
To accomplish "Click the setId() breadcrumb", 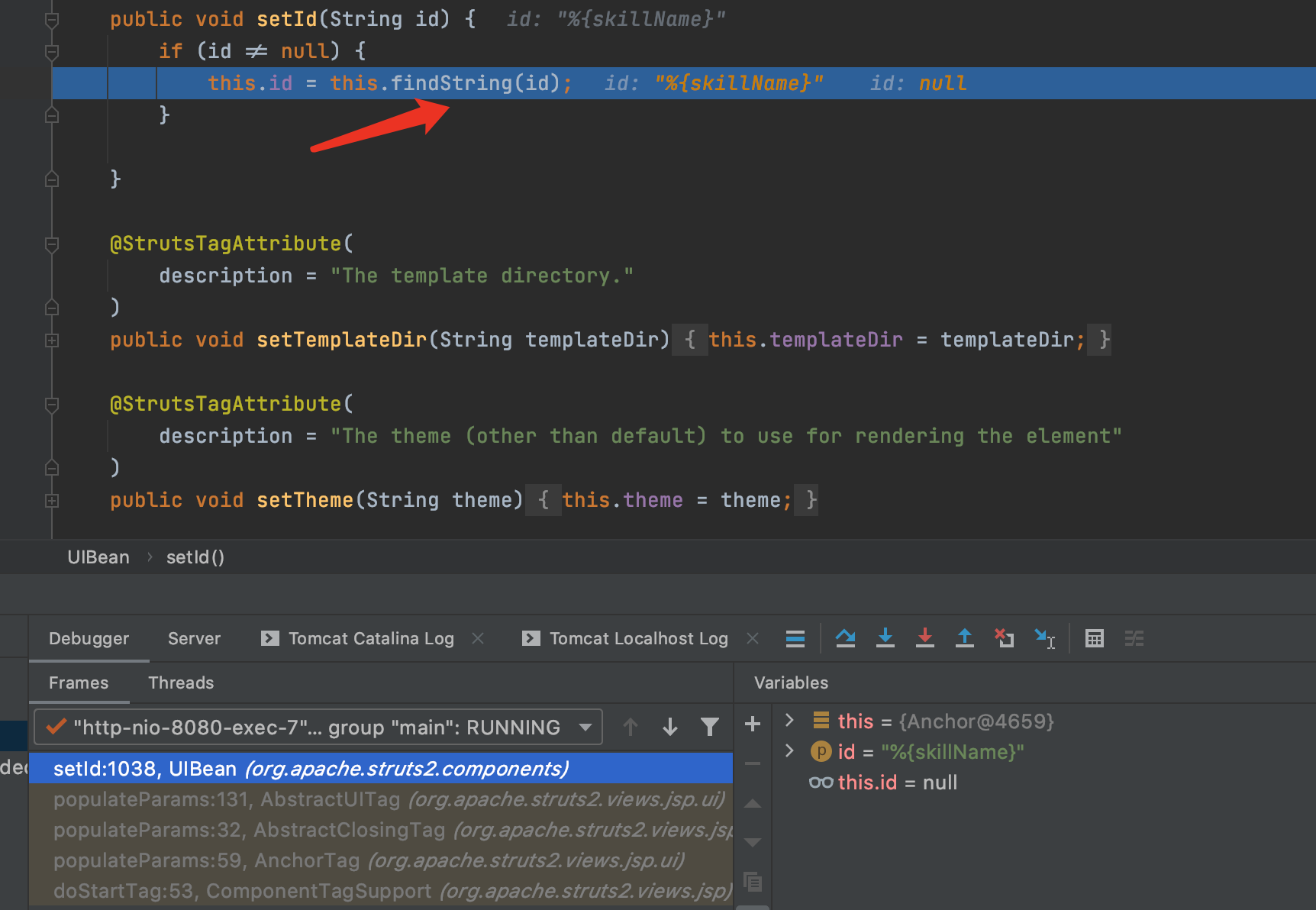I will [195, 557].
